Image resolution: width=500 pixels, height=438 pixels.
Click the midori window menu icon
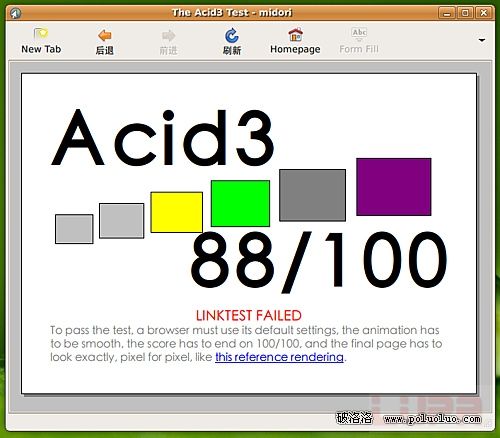[x=15, y=13]
